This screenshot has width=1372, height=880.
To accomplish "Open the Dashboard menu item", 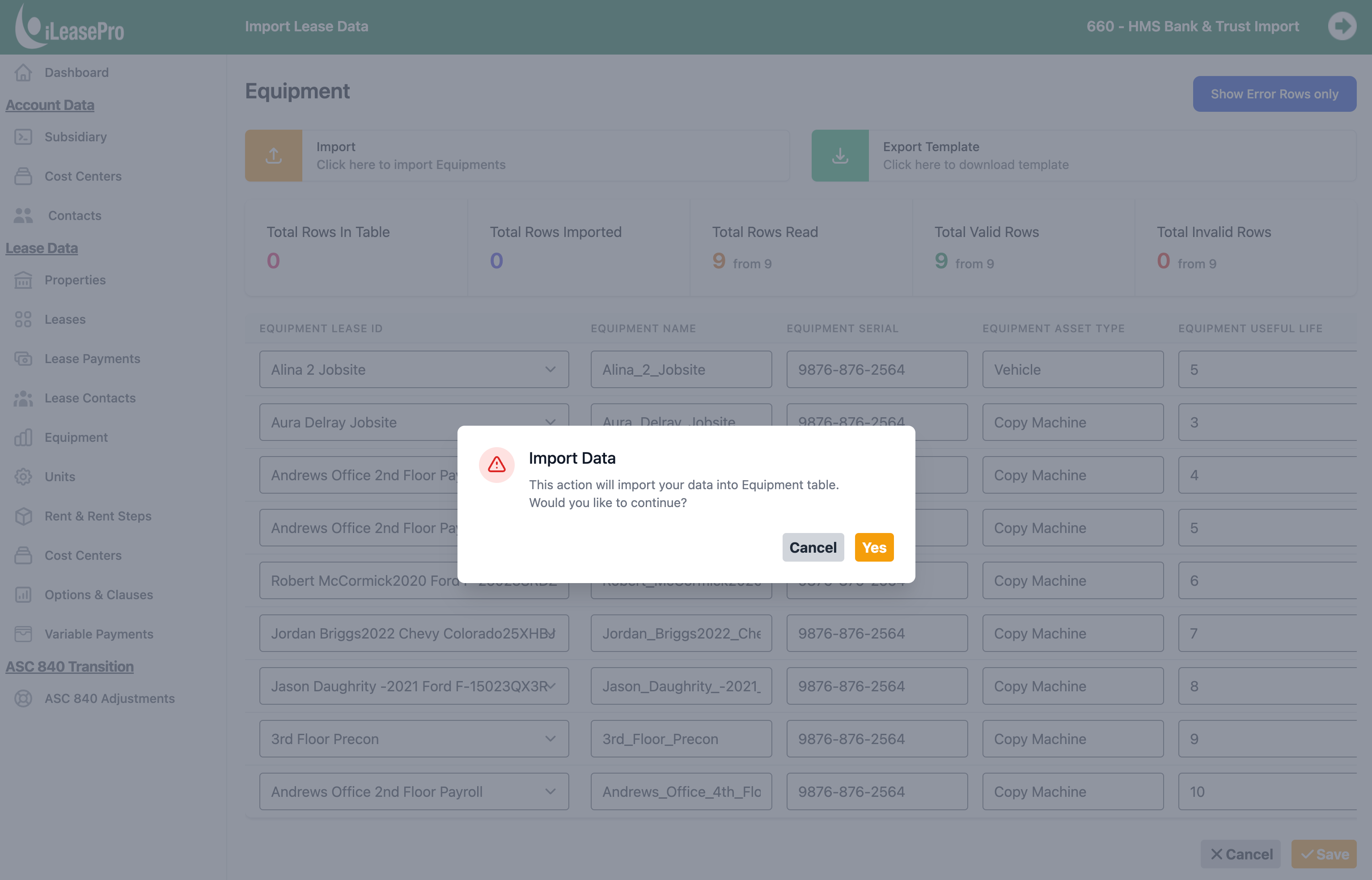I will (x=76, y=72).
